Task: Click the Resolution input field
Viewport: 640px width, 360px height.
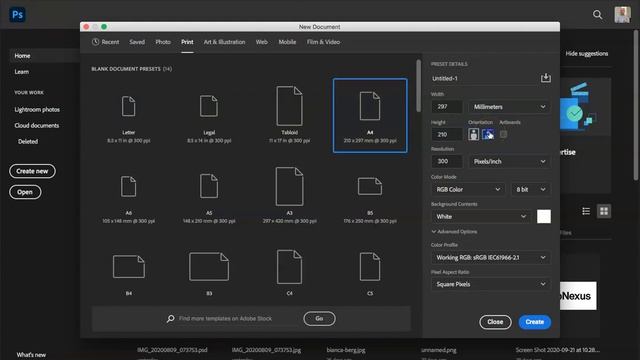Action: point(447,162)
